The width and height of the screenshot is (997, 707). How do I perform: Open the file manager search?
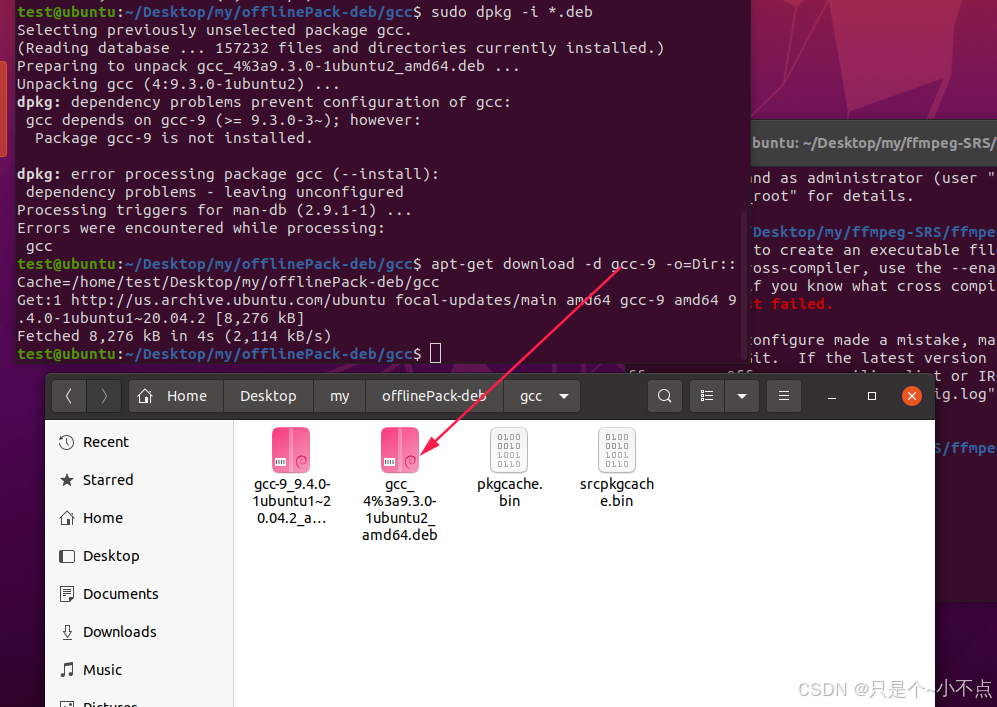pyautogui.click(x=664, y=396)
